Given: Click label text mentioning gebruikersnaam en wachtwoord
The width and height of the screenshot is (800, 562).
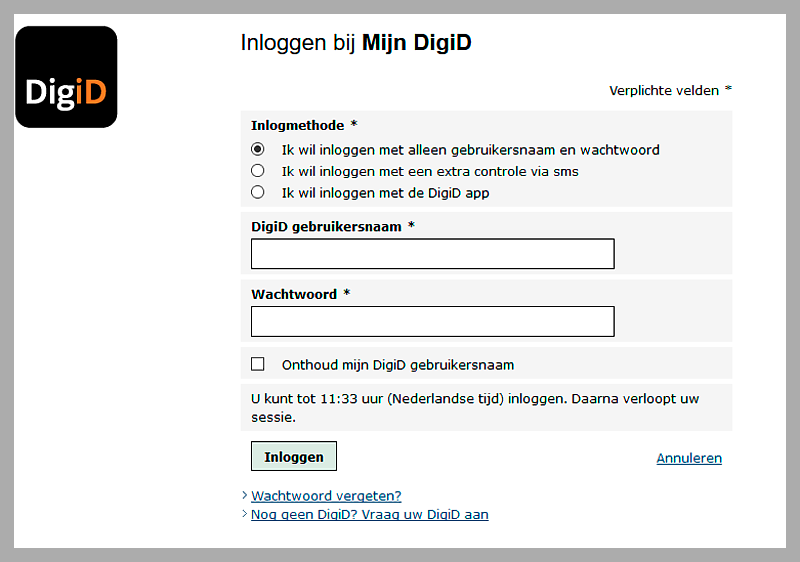Looking at the screenshot, I should pos(470,150).
